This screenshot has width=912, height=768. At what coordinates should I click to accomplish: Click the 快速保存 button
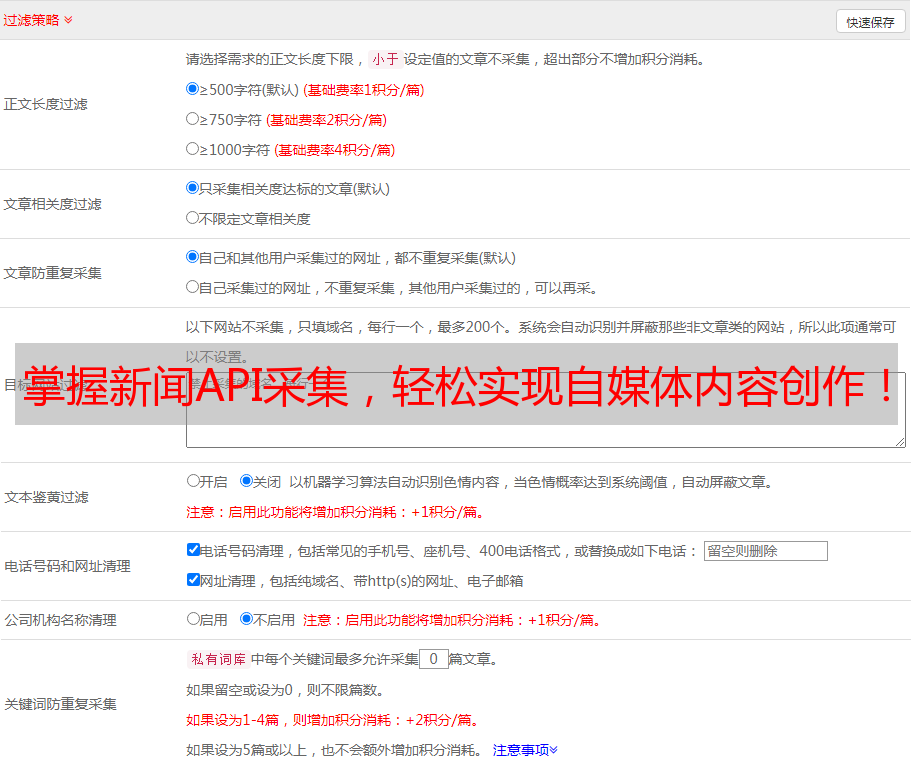(870, 22)
